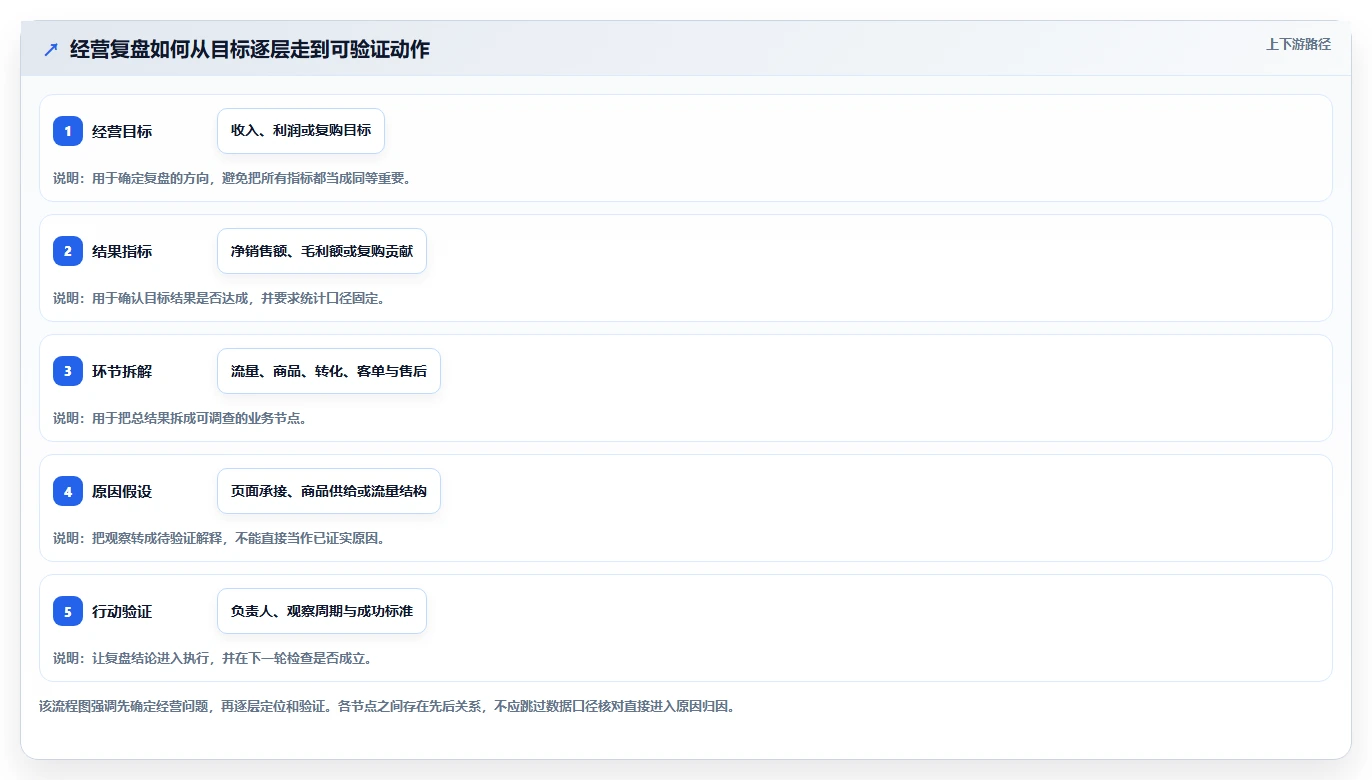Image resolution: width=1372 pixels, height=780 pixels.
Task: Click the title 经营复盘如何从目标逐层走到可验证动作
Action: pyautogui.click(x=250, y=50)
